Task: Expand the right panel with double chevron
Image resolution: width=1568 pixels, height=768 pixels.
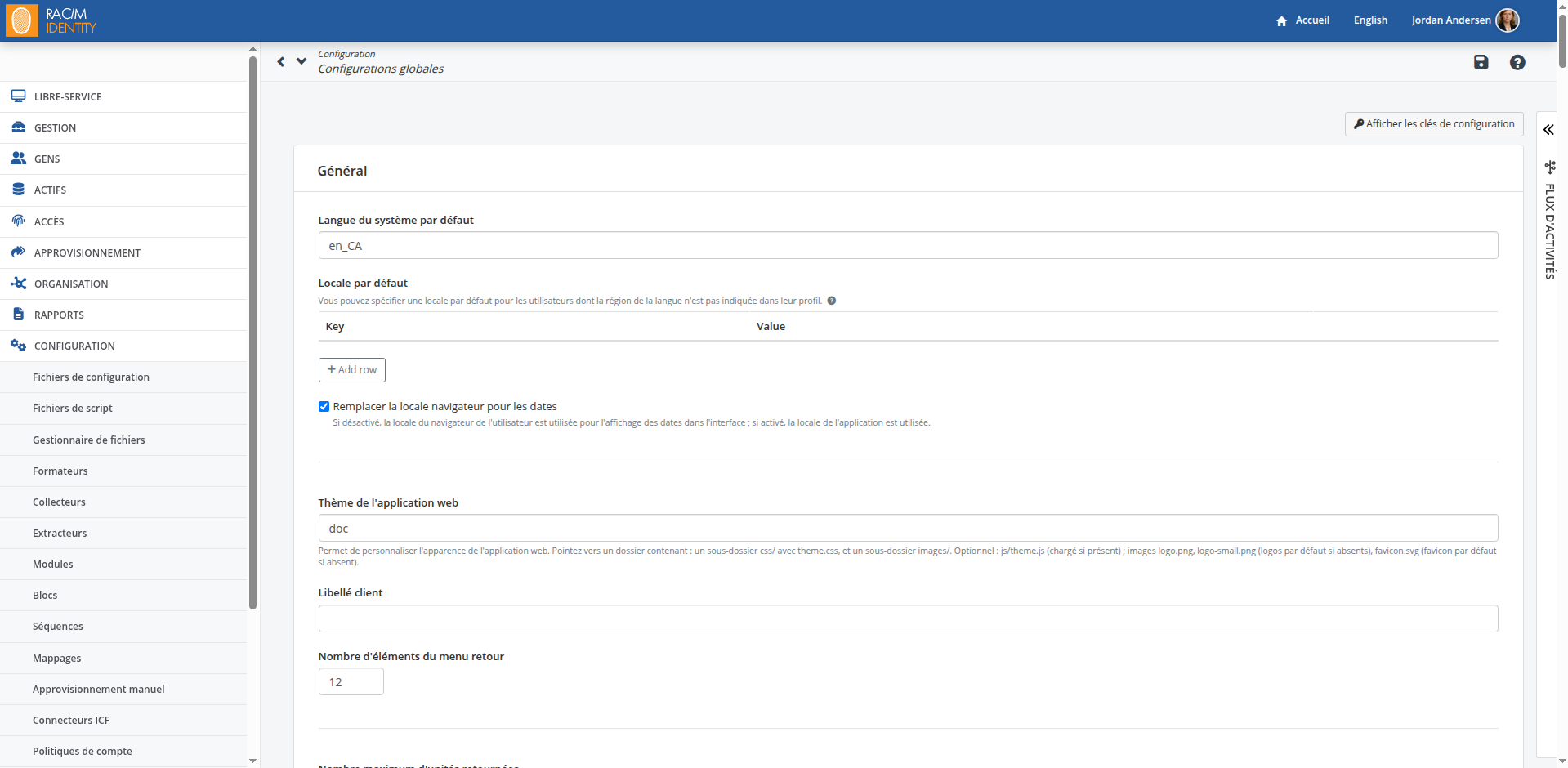Action: tap(1548, 130)
